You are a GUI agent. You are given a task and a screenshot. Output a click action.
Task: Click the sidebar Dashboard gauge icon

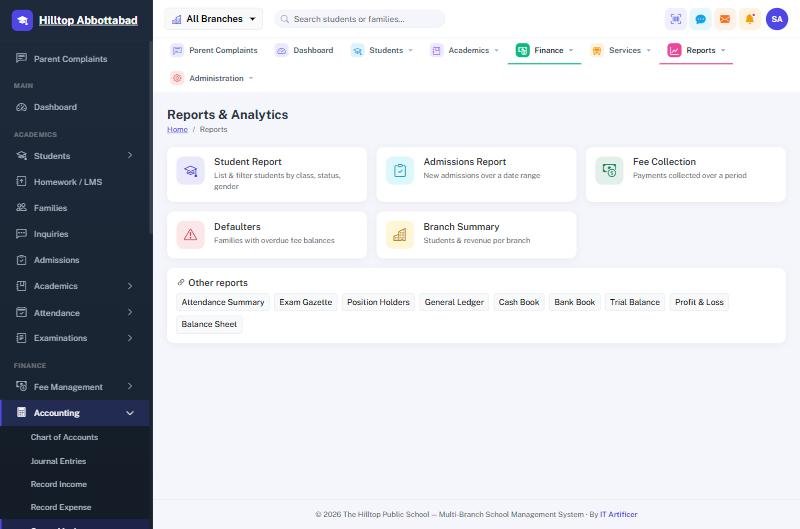[x=21, y=107]
